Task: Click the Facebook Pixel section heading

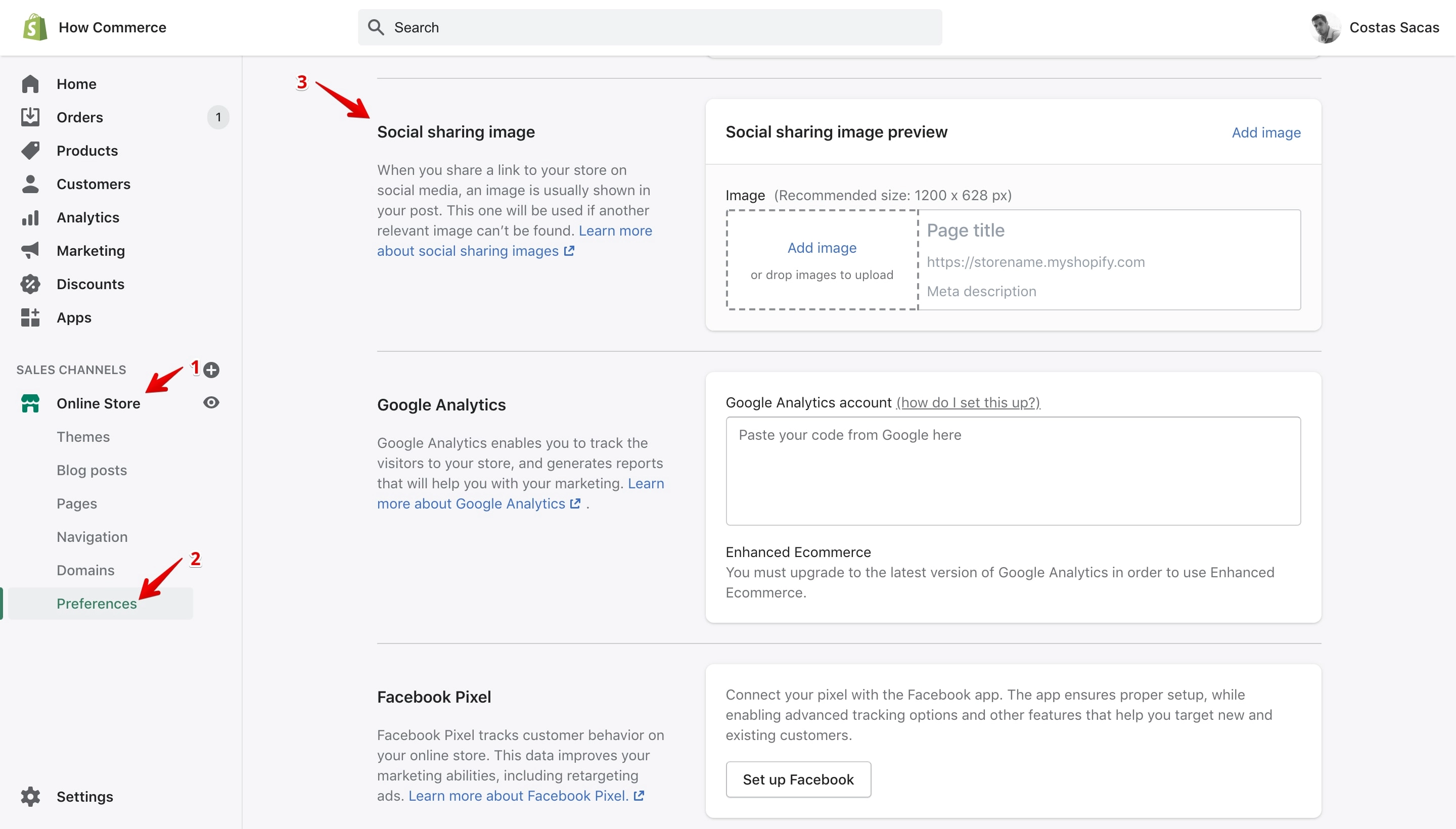Action: pyautogui.click(x=434, y=697)
